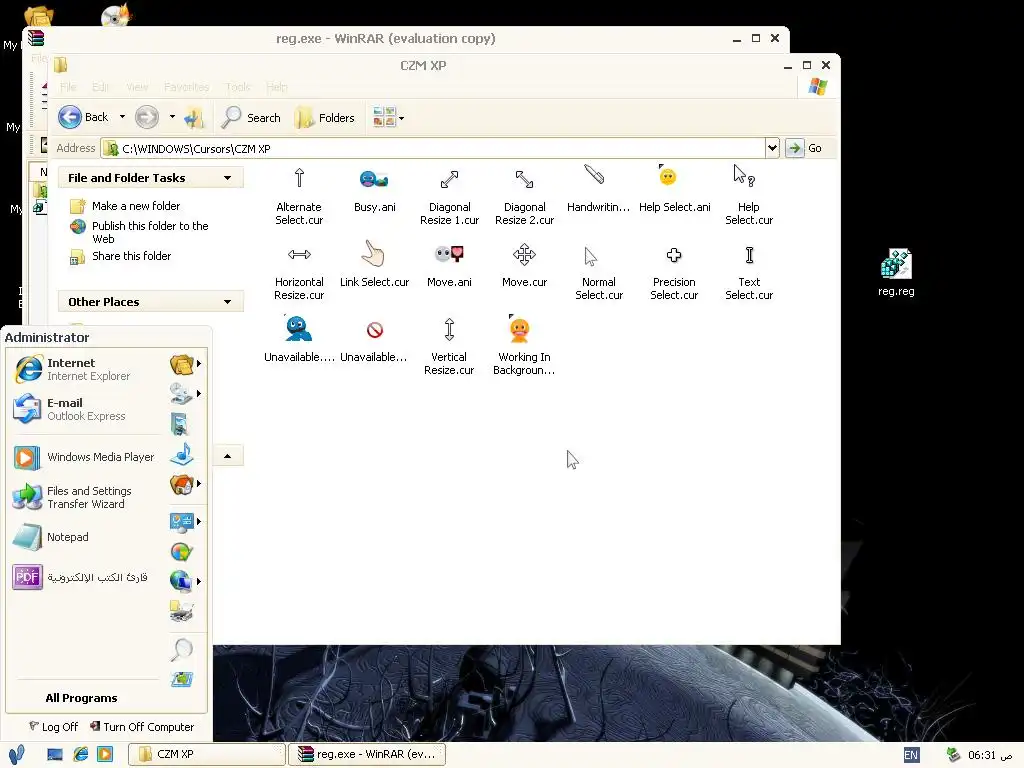Click the Go button
Screen dimensions: 1024x768
point(804,148)
